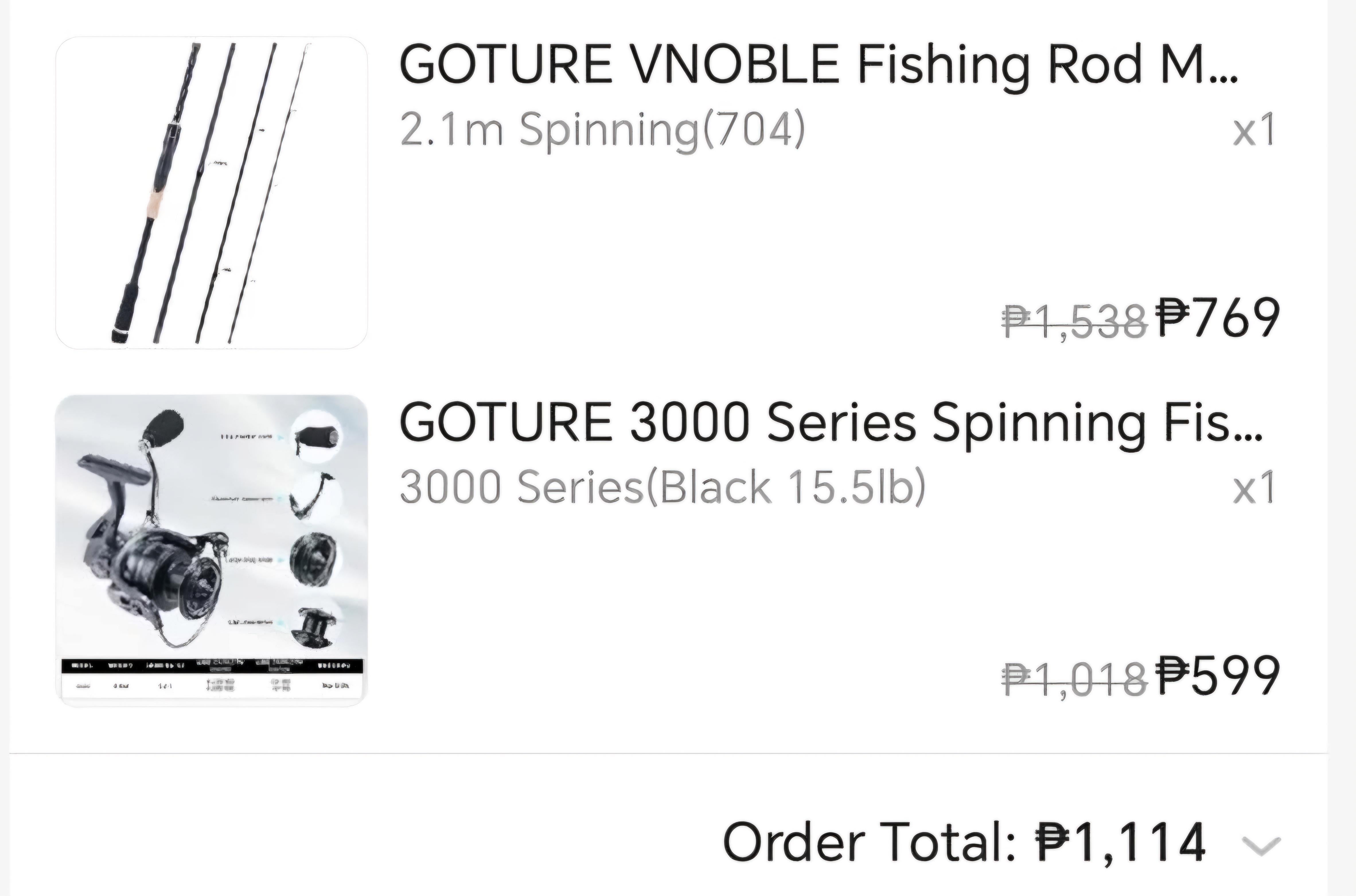Click the GOTURE 3000 Series Spinning title
This screenshot has width=1356, height=896.
tap(830, 423)
